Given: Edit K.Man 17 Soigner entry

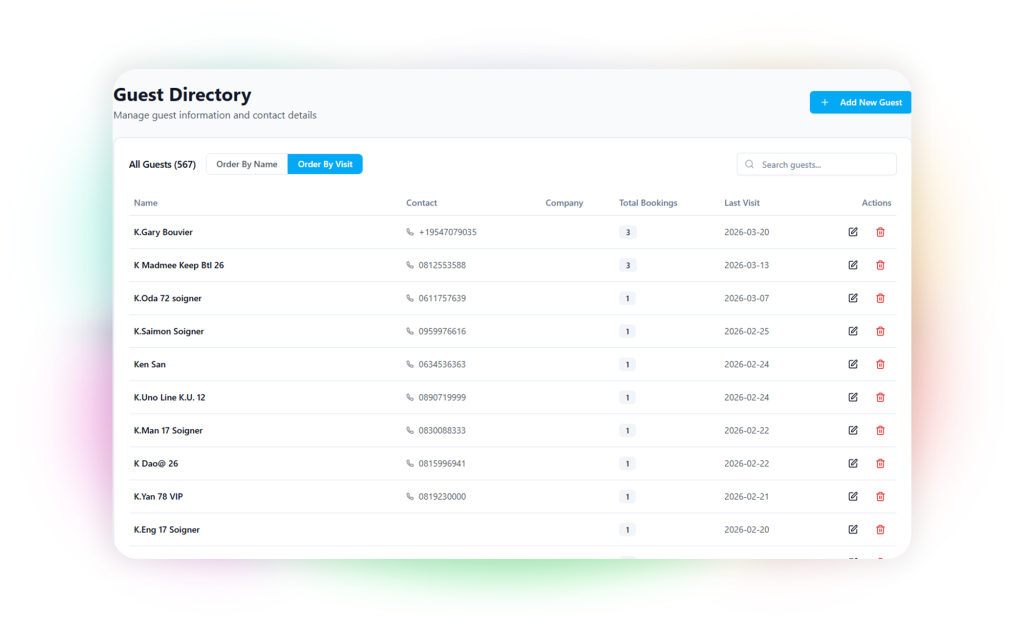Looking at the screenshot, I should (x=853, y=430).
